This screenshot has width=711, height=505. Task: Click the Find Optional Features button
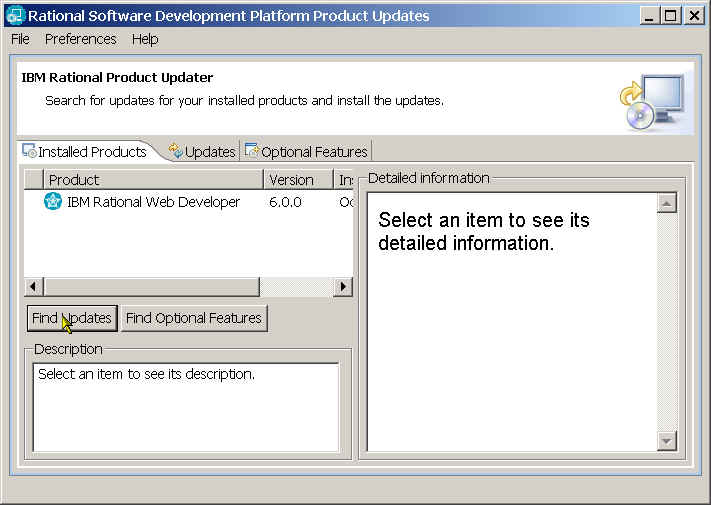[x=194, y=318]
